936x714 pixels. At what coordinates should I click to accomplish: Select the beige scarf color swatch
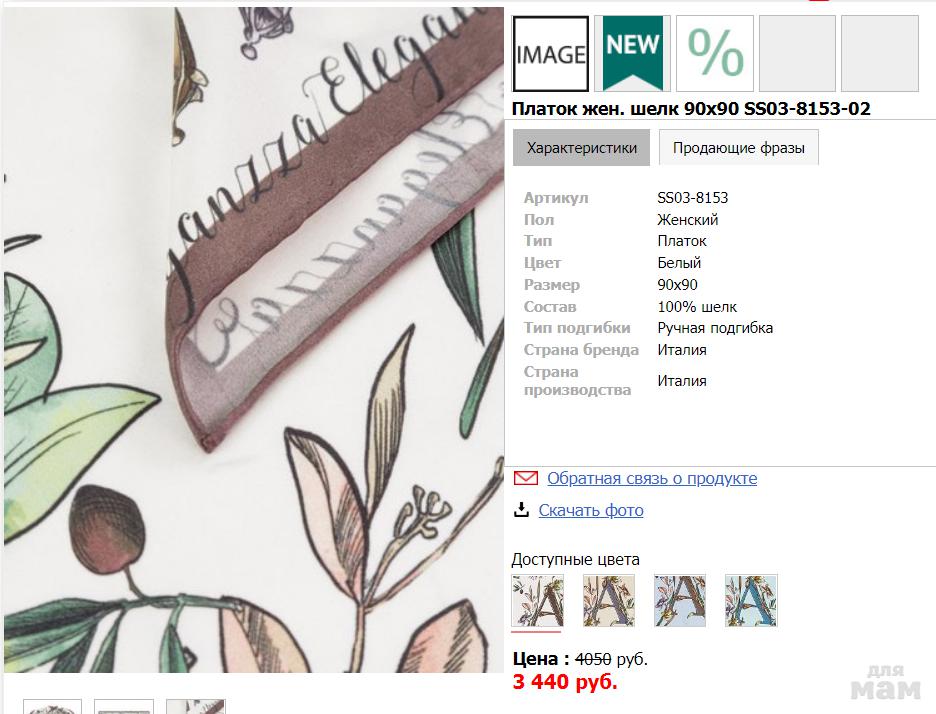[608, 601]
